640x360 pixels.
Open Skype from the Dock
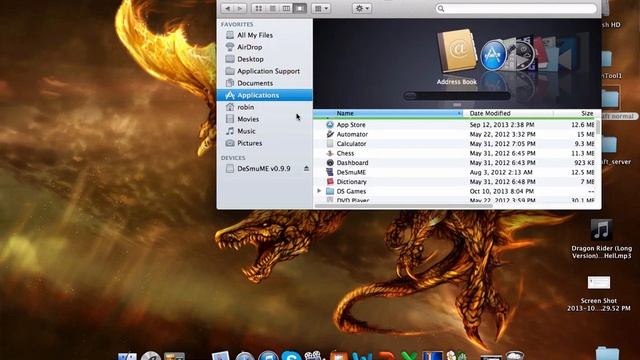click(x=291, y=356)
